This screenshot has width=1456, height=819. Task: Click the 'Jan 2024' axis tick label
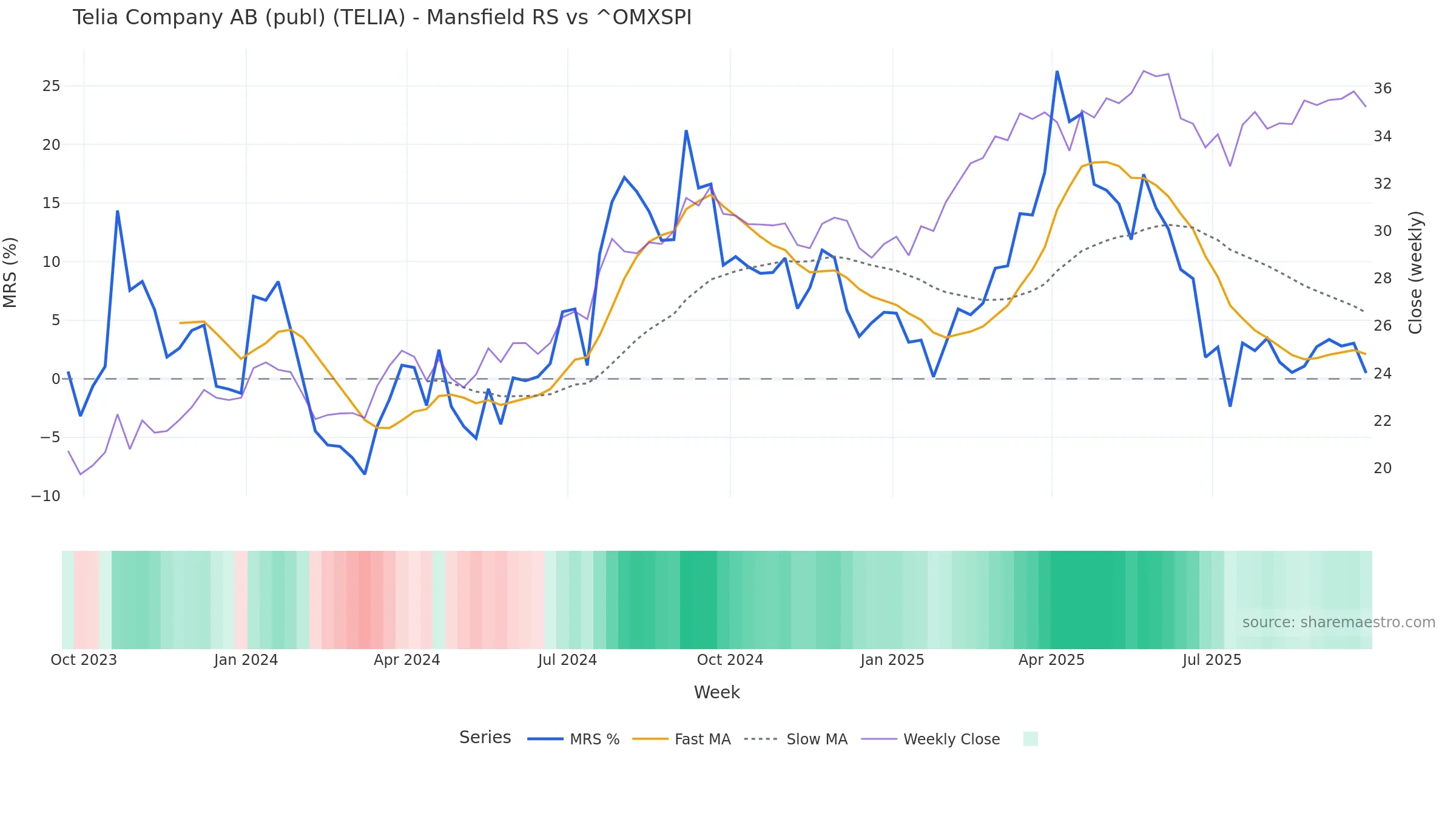click(x=246, y=660)
